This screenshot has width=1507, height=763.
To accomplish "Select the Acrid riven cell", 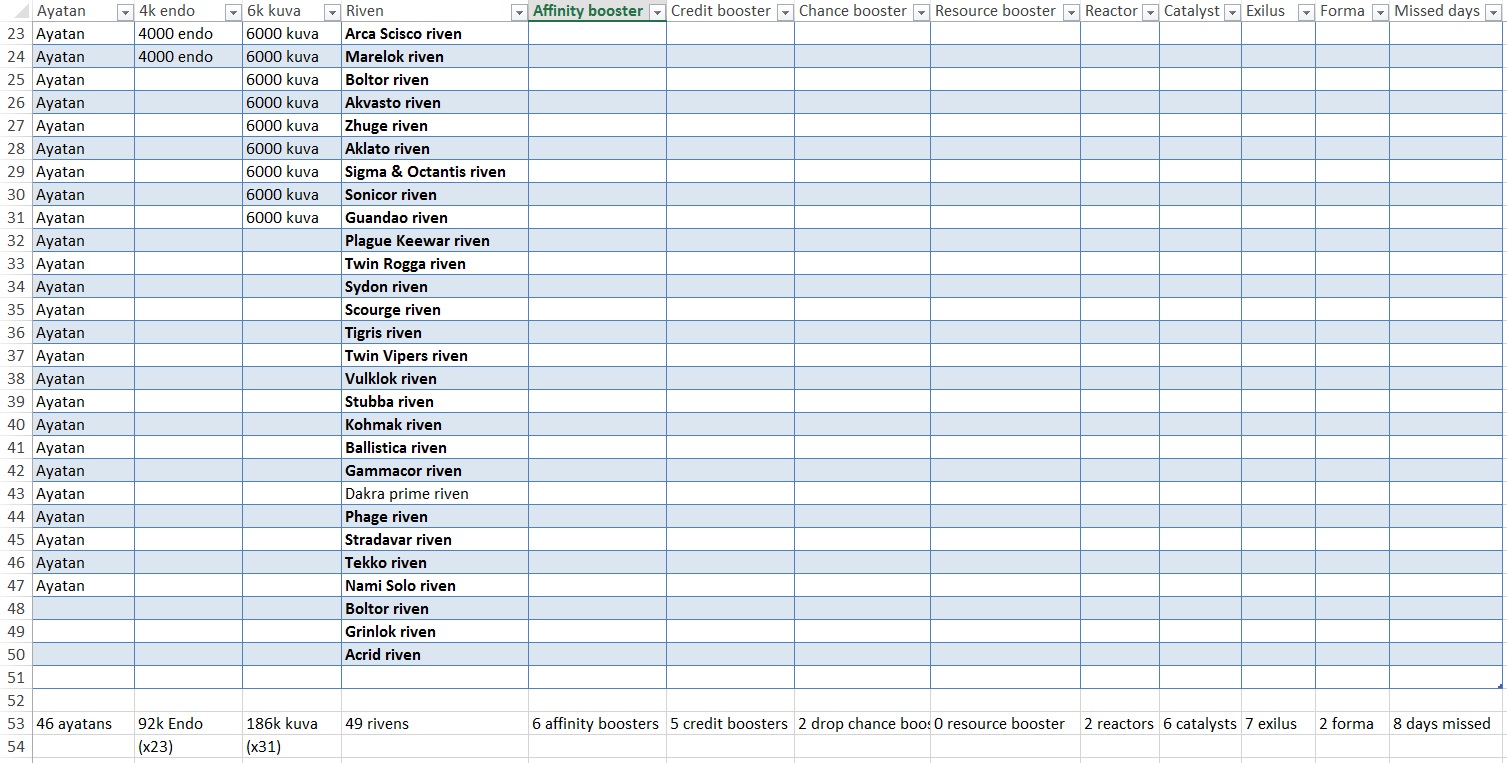I will point(435,654).
